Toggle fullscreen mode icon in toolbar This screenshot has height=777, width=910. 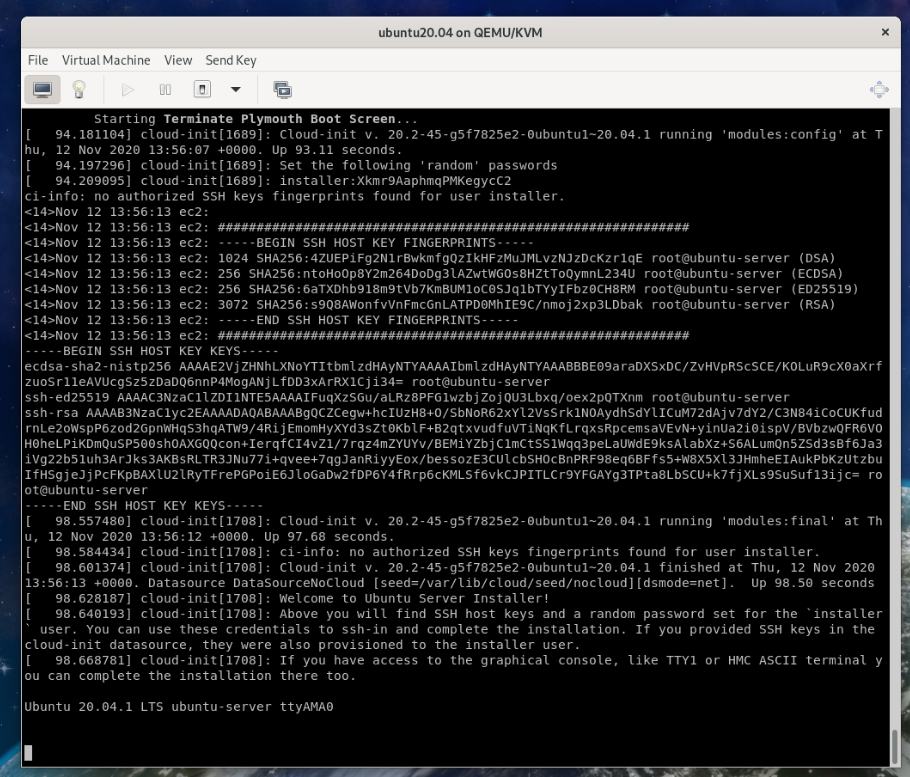click(879, 89)
